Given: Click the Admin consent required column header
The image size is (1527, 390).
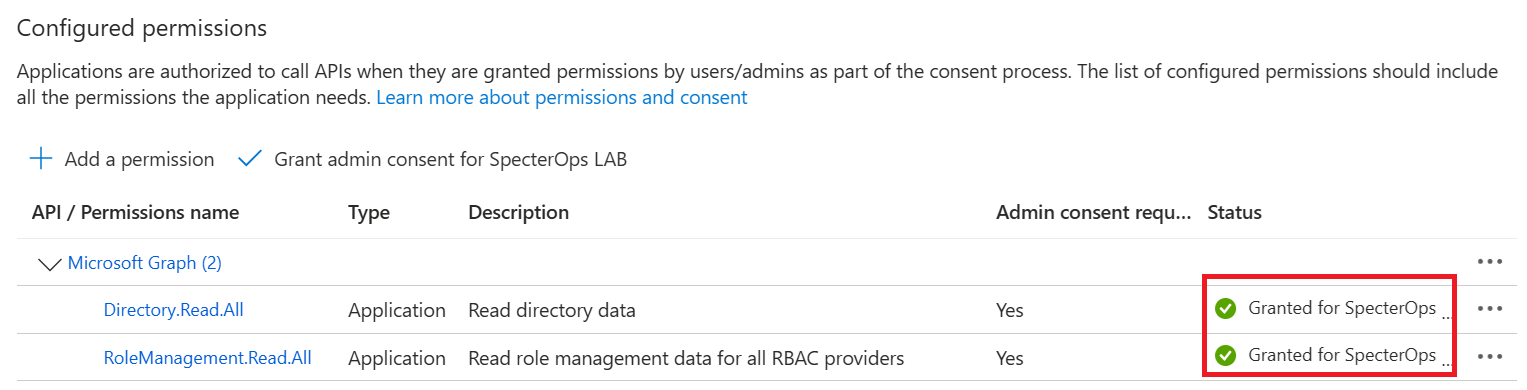Looking at the screenshot, I should (1094, 213).
